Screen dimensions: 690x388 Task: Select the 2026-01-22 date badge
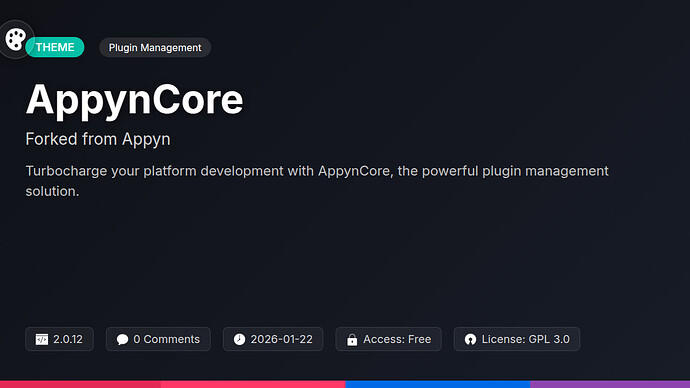click(273, 339)
